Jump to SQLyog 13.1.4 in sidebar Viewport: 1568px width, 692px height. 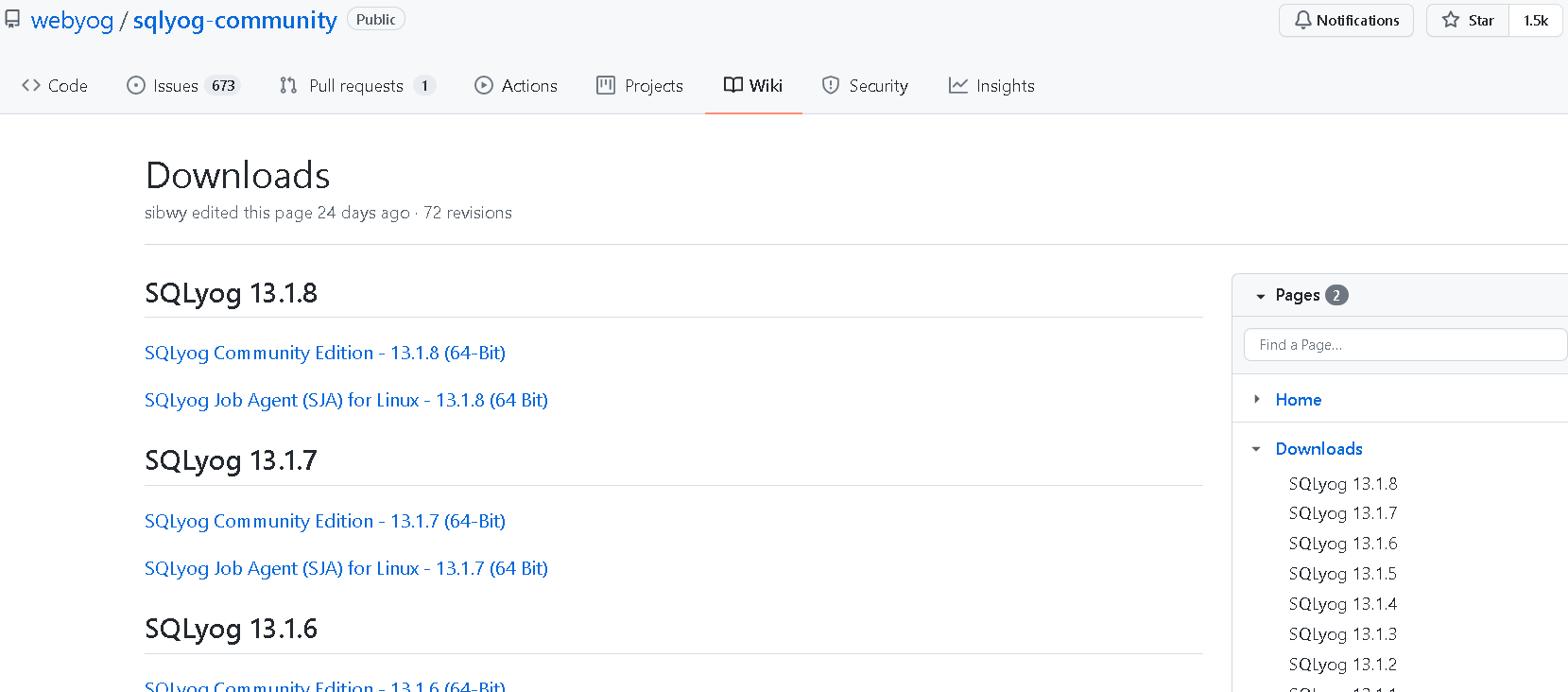pyautogui.click(x=1343, y=604)
